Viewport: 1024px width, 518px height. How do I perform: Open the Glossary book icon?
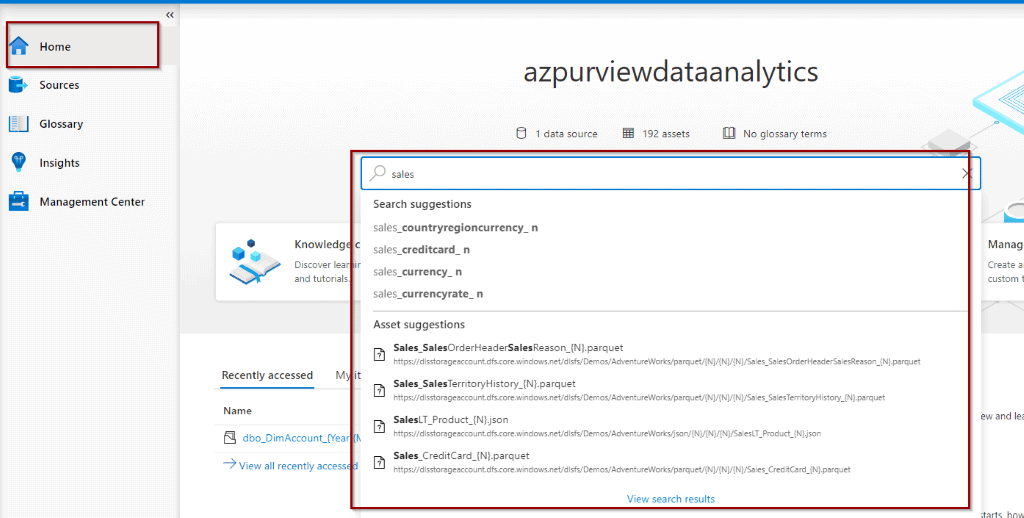point(18,123)
